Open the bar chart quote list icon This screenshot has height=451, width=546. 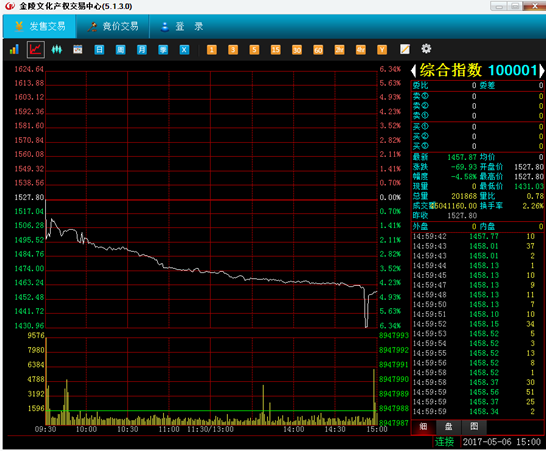(14, 49)
